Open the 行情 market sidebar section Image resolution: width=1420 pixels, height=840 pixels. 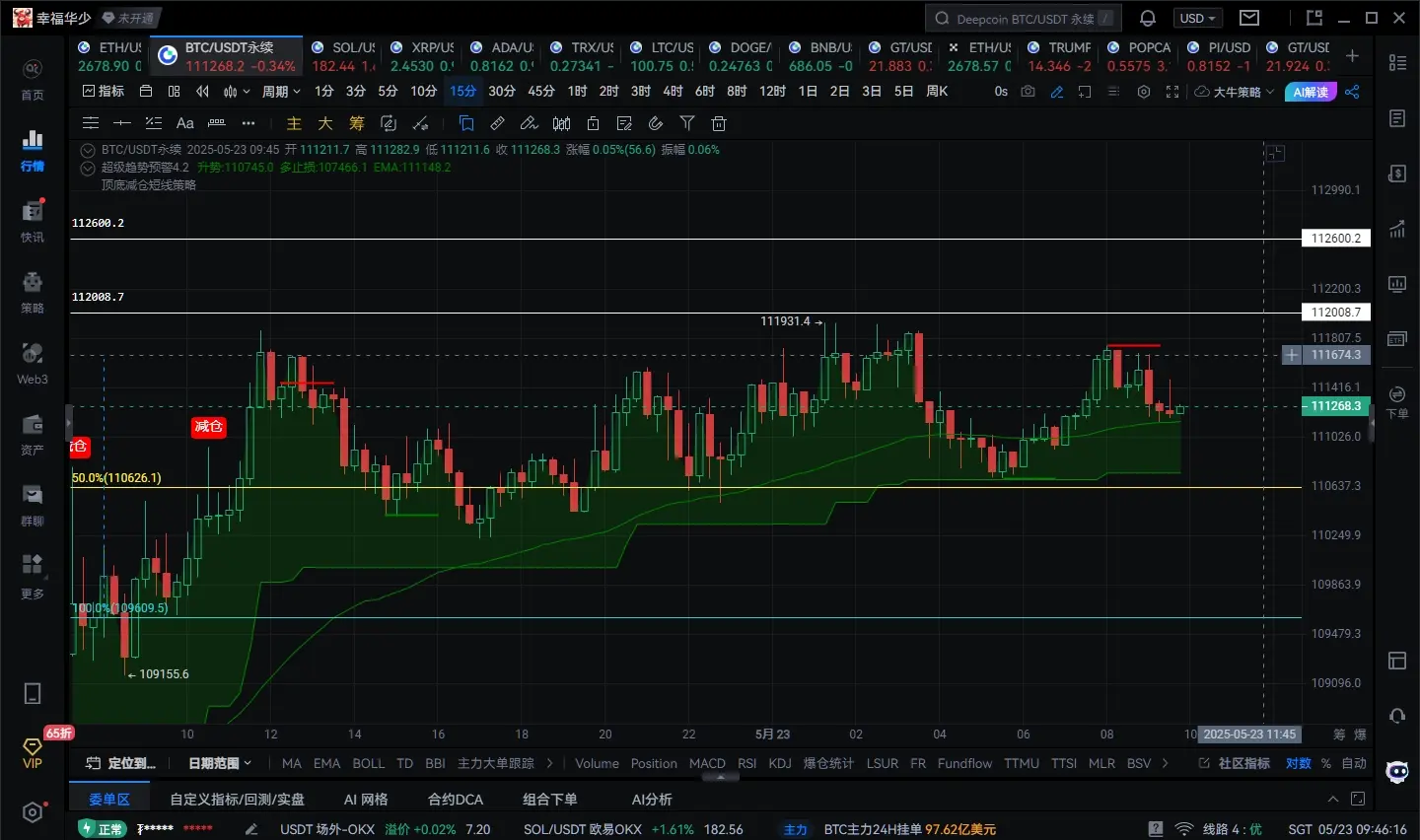click(33, 149)
